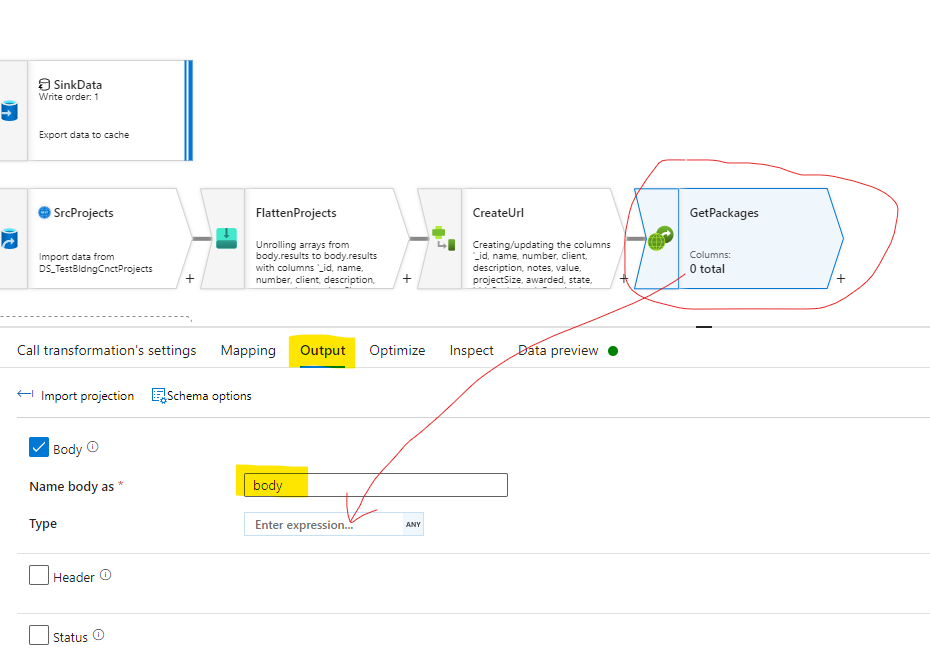Click the blue source import icon beside SrcProjects
This screenshot has height=654, width=930.
(9, 239)
